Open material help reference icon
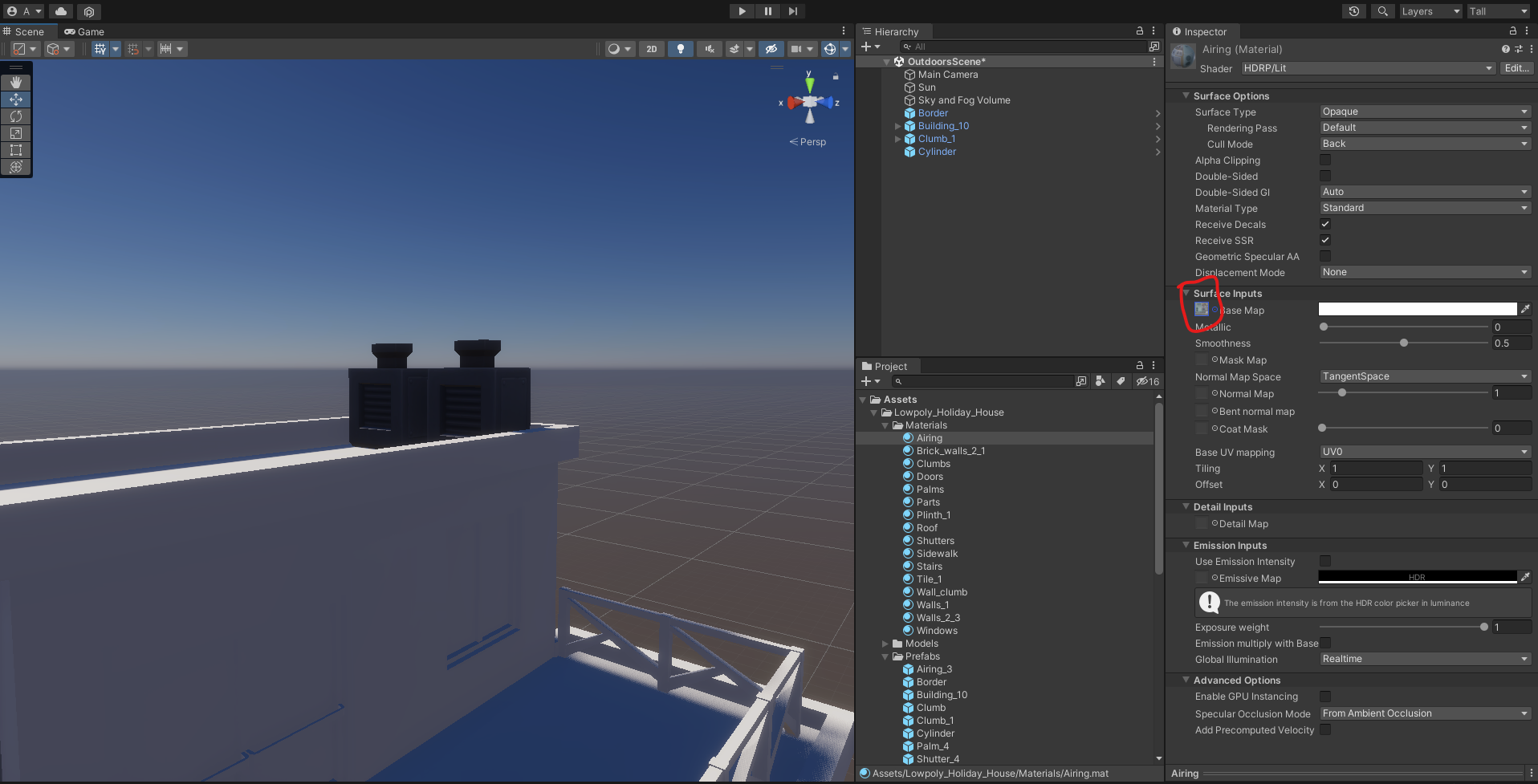 pos(1505,49)
